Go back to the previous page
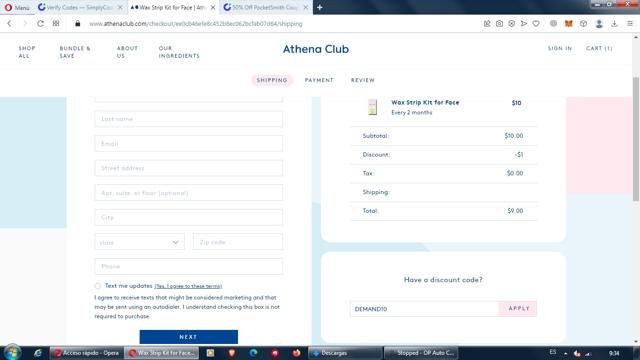Image resolution: width=640 pixels, height=360 pixels. tap(9, 24)
